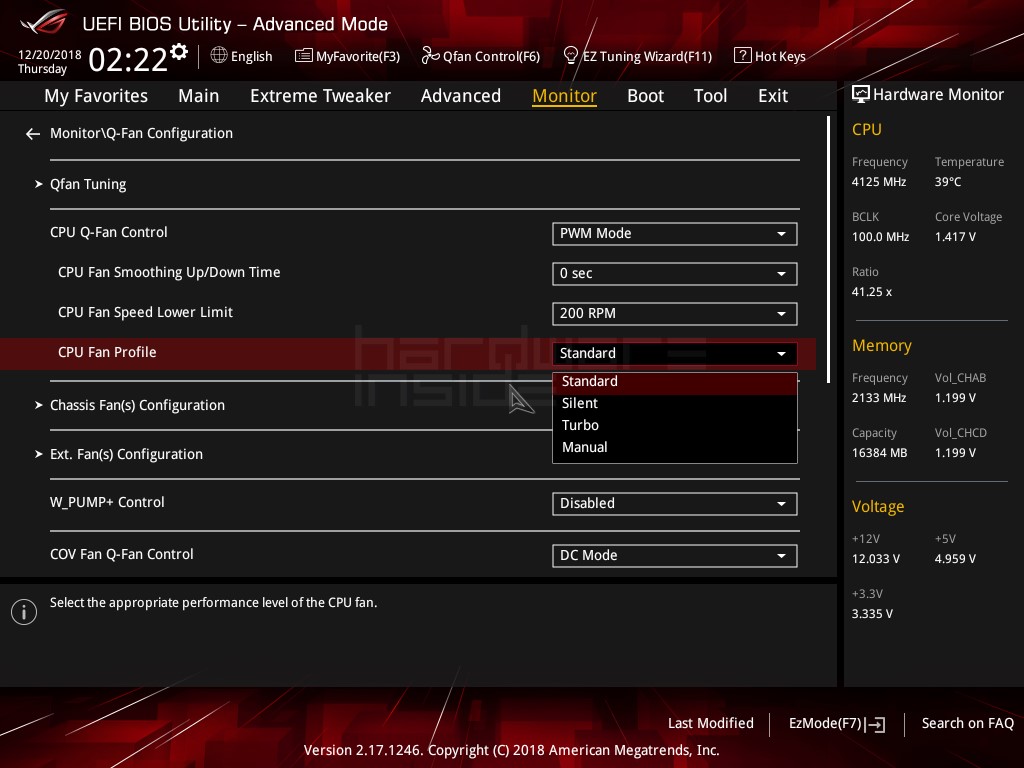
Task: Click the BIOS version copyright line
Action: (511, 750)
